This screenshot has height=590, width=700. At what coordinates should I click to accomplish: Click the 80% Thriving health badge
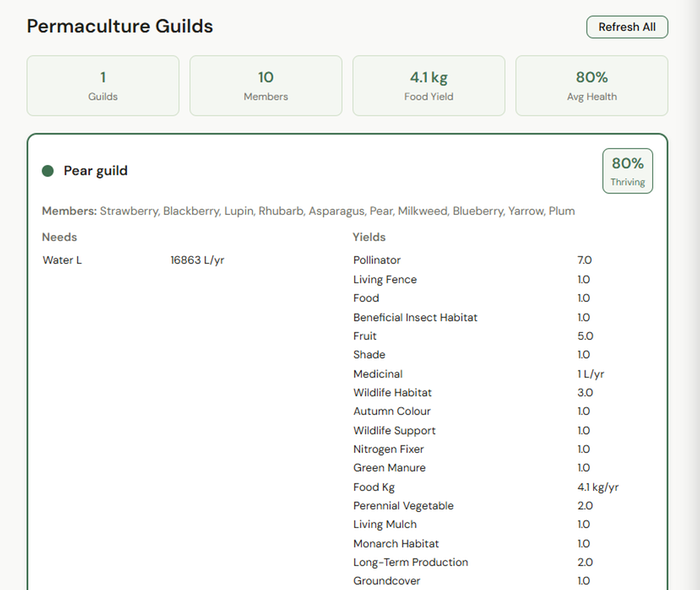coord(628,171)
